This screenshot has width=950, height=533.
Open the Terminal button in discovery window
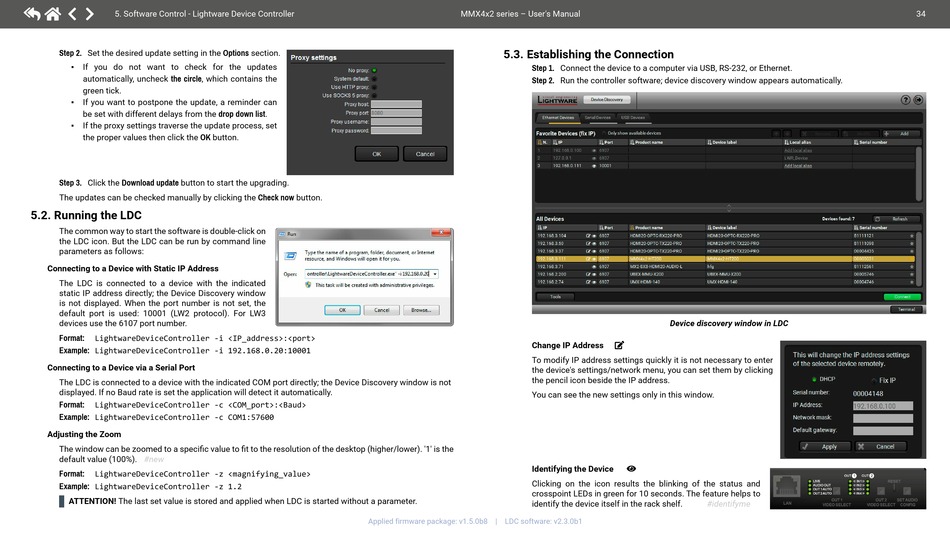pos(906,310)
